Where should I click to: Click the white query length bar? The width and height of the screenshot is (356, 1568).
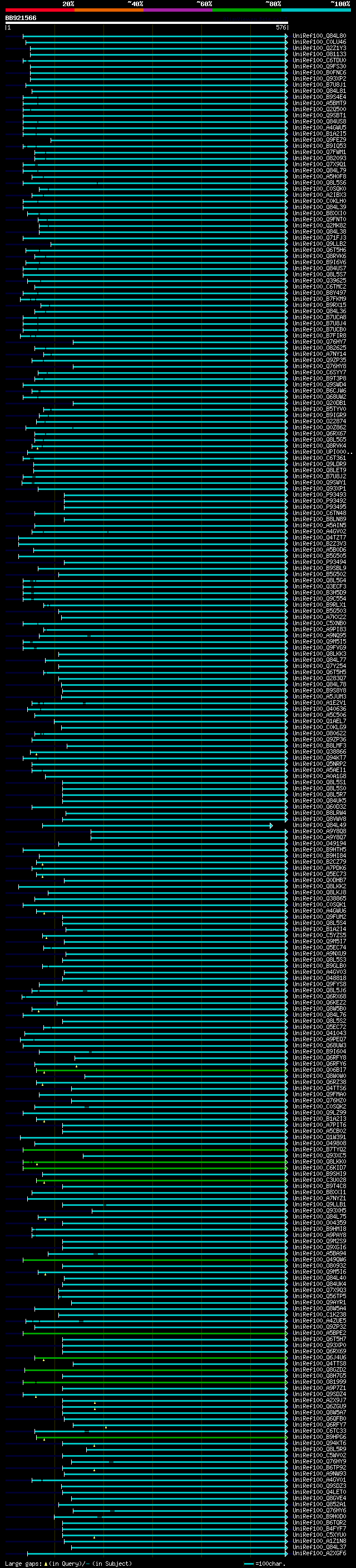coord(146,22)
